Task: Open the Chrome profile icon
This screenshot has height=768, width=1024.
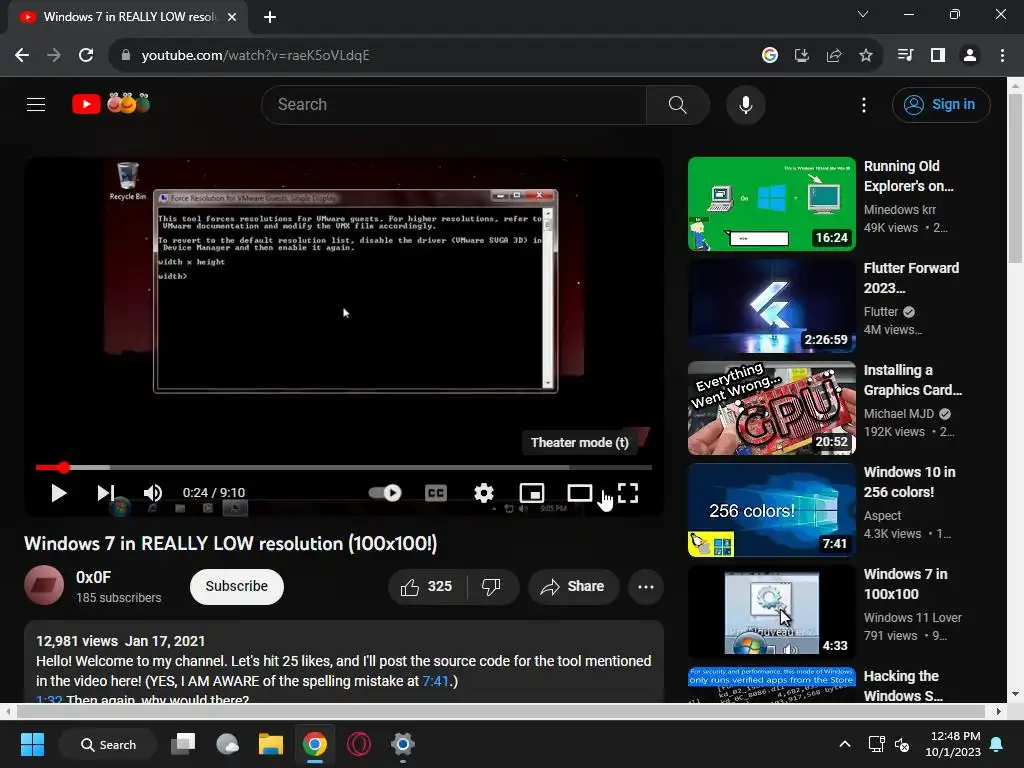Action: 970,56
